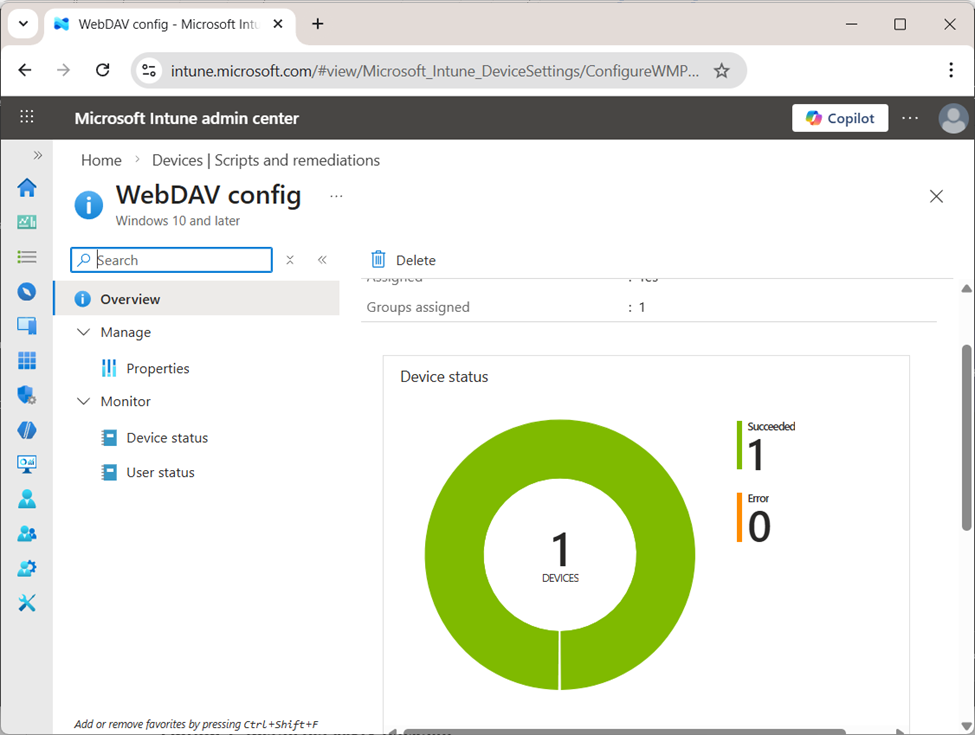
Task: Open Copilot from the top bar
Action: pos(840,117)
